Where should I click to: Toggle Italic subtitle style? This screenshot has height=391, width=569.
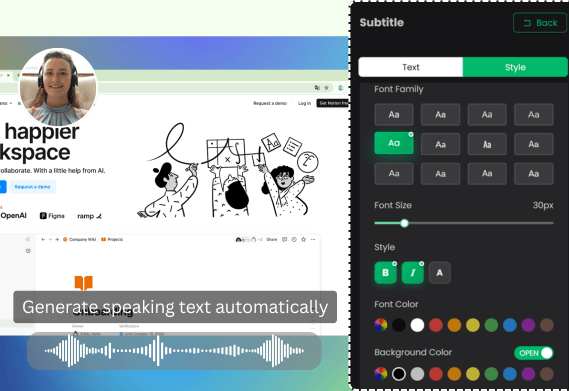(413, 273)
